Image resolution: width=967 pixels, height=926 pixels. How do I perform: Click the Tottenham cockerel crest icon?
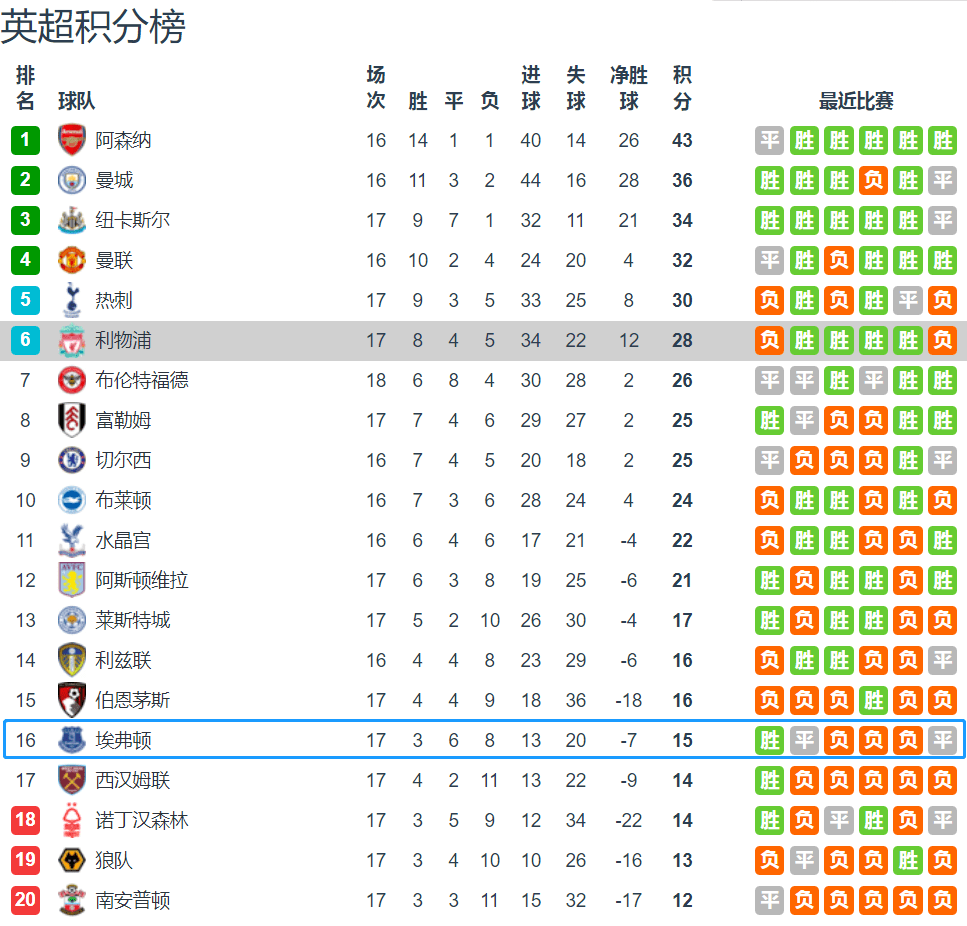[72, 300]
